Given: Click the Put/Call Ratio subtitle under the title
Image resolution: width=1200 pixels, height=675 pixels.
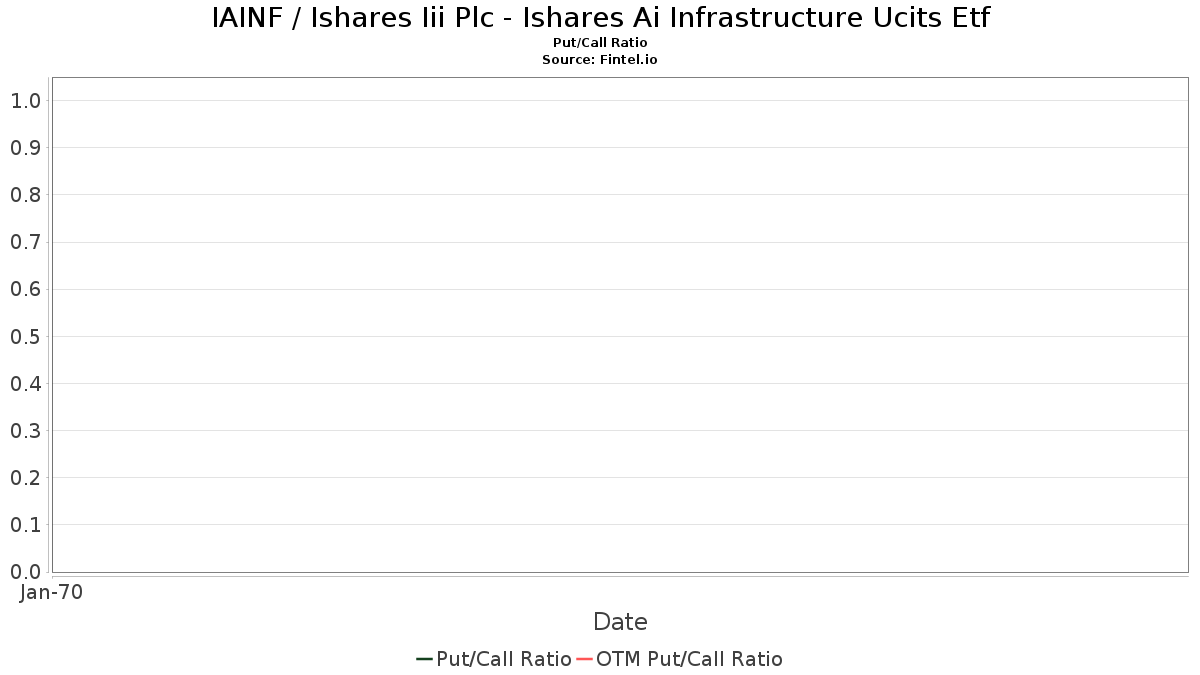Looking at the screenshot, I should tap(600, 43).
